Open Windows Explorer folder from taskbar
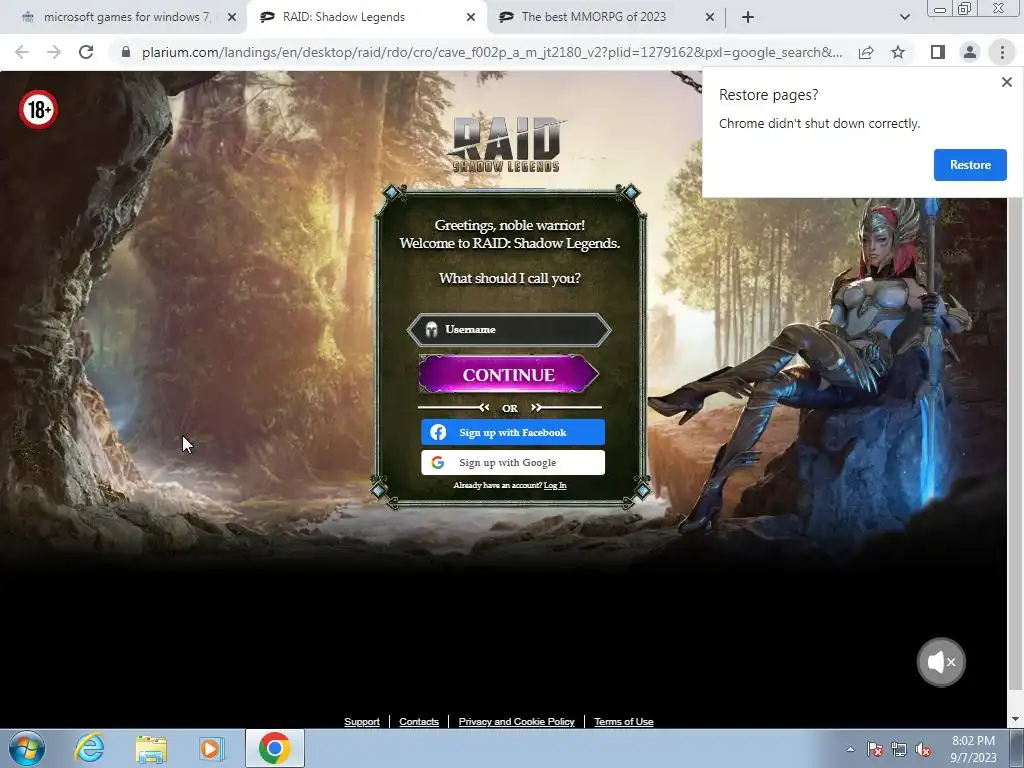This screenshot has width=1024, height=768. [x=151, y=748]
